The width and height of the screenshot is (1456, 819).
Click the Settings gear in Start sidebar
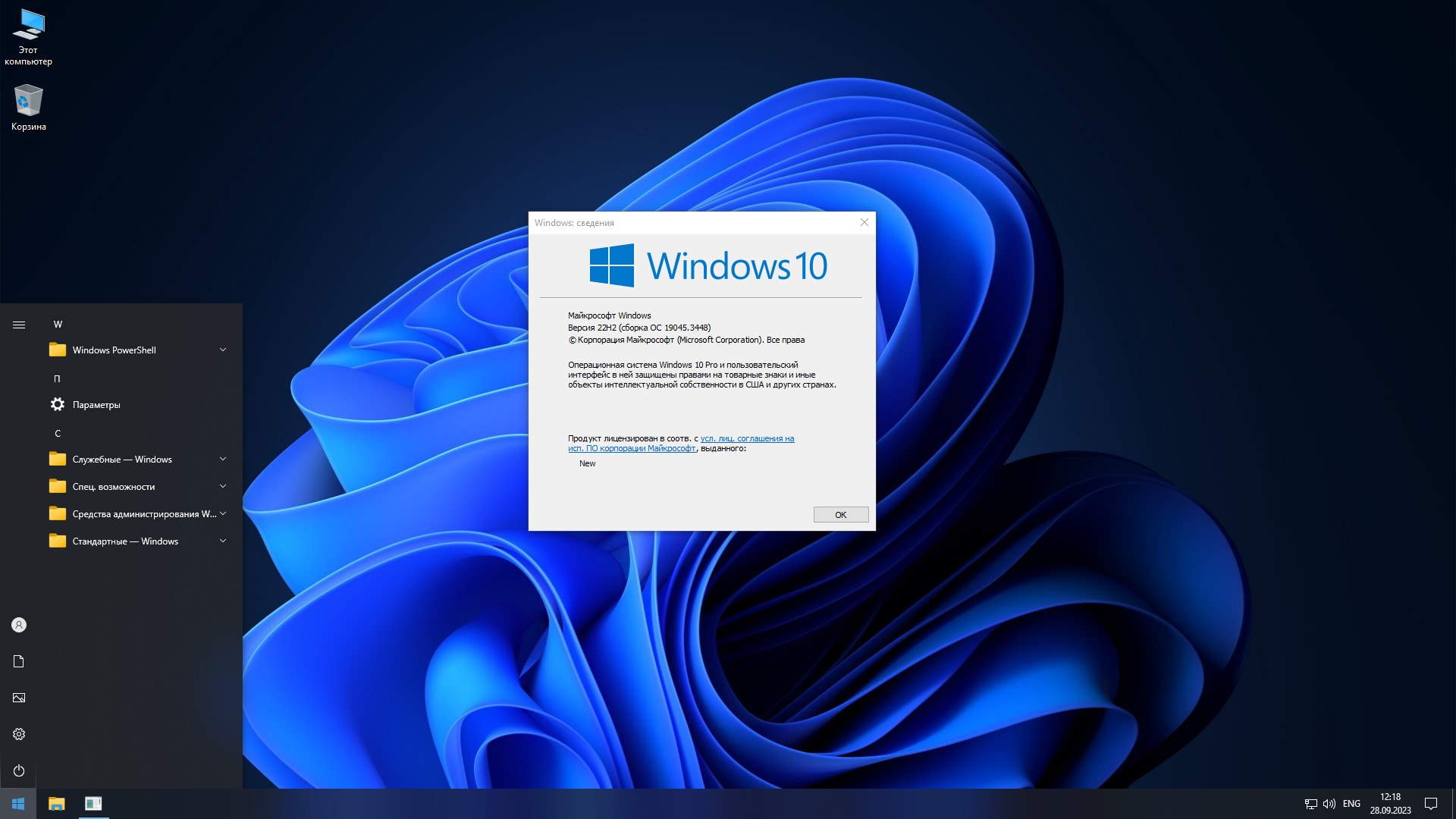(19, 734)
